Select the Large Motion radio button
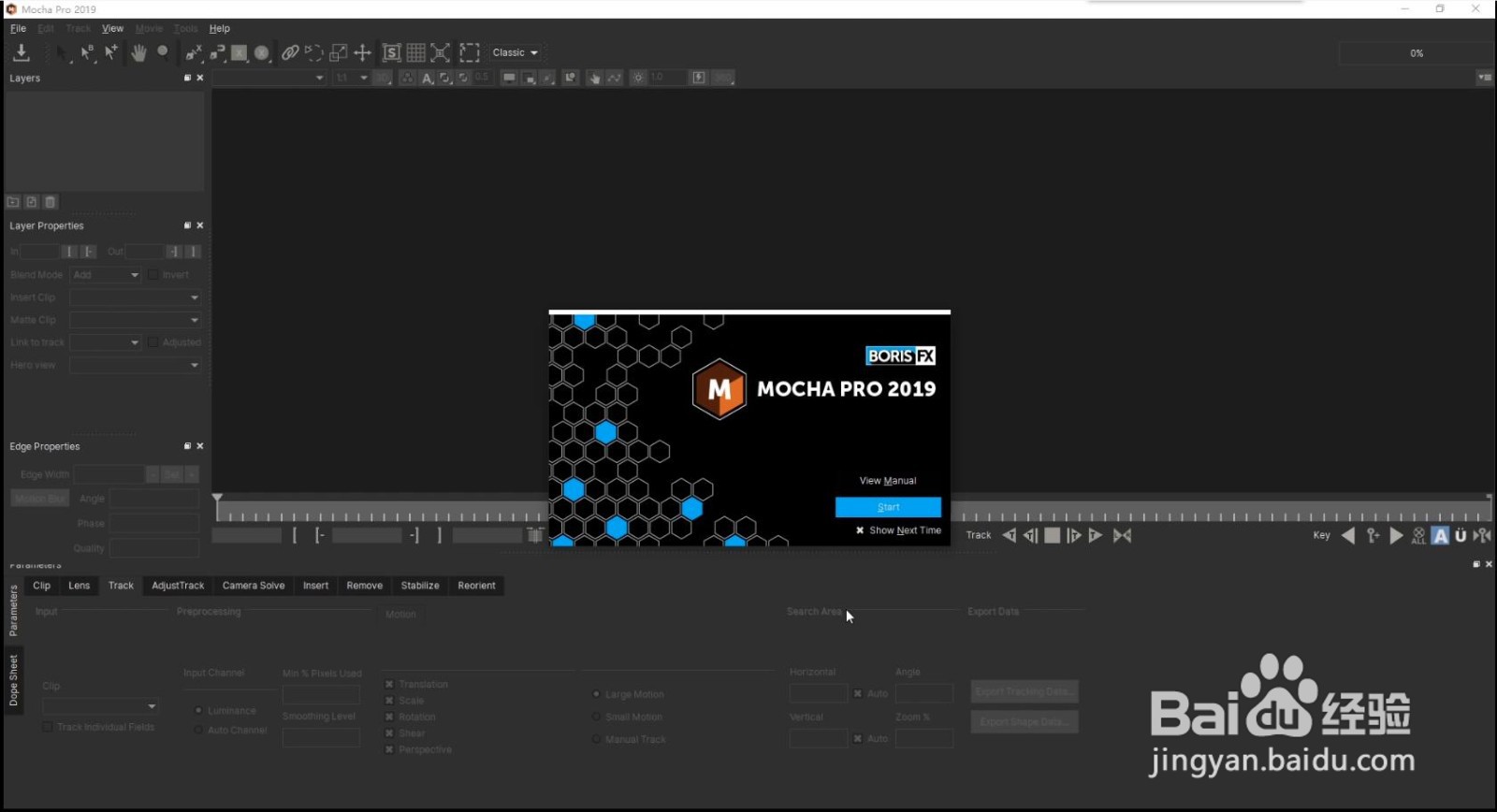1497x812 pixels. (596, 694)
